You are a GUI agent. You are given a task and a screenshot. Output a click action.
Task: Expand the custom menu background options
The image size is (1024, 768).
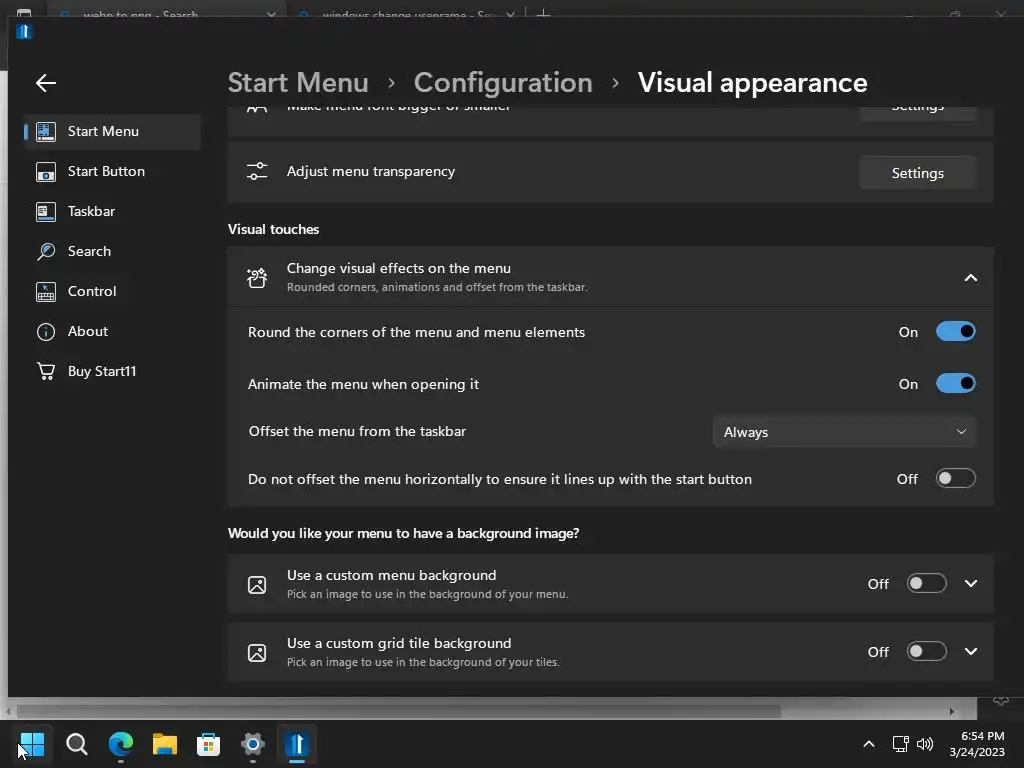tap(970, 583)
